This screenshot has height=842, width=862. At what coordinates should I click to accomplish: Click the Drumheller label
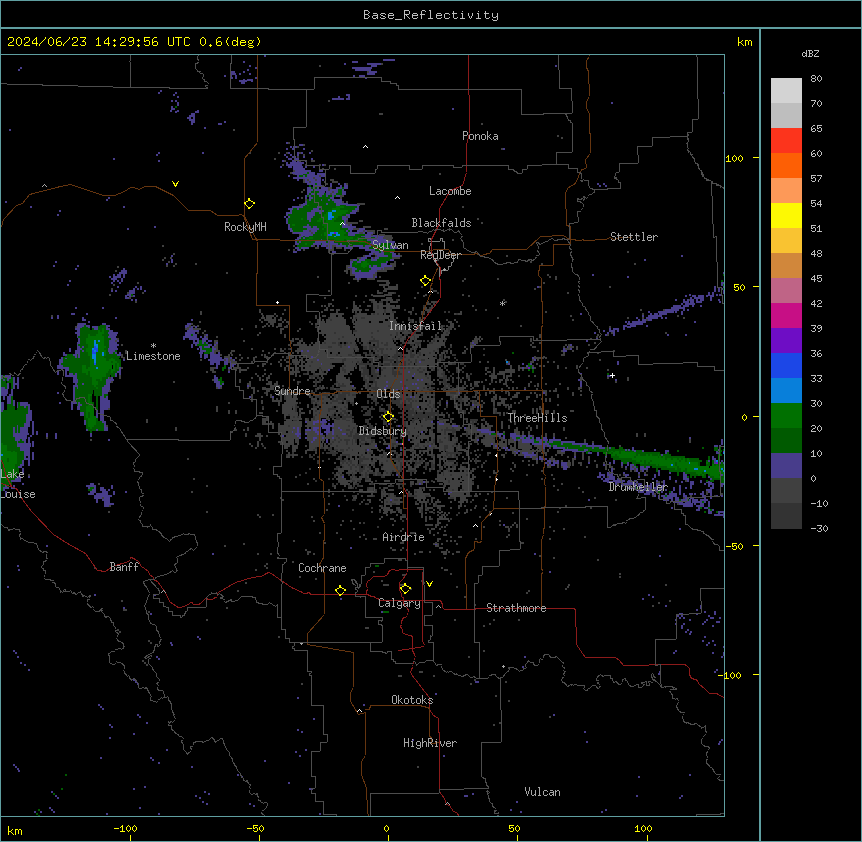pyautogui.click(x=638, y=487)
